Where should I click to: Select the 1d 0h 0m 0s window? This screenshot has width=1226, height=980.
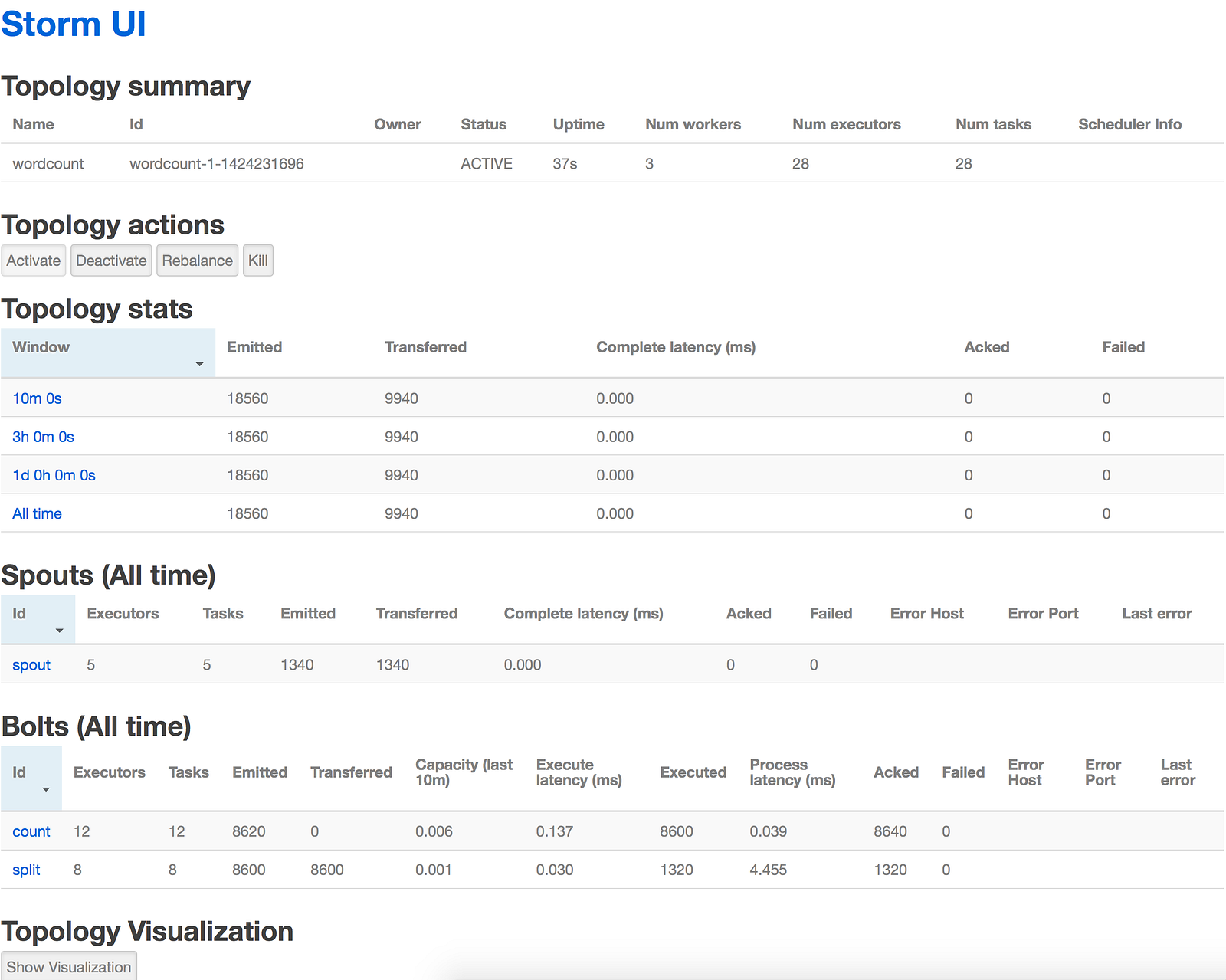pyautogui.click(x=54, y=475)
